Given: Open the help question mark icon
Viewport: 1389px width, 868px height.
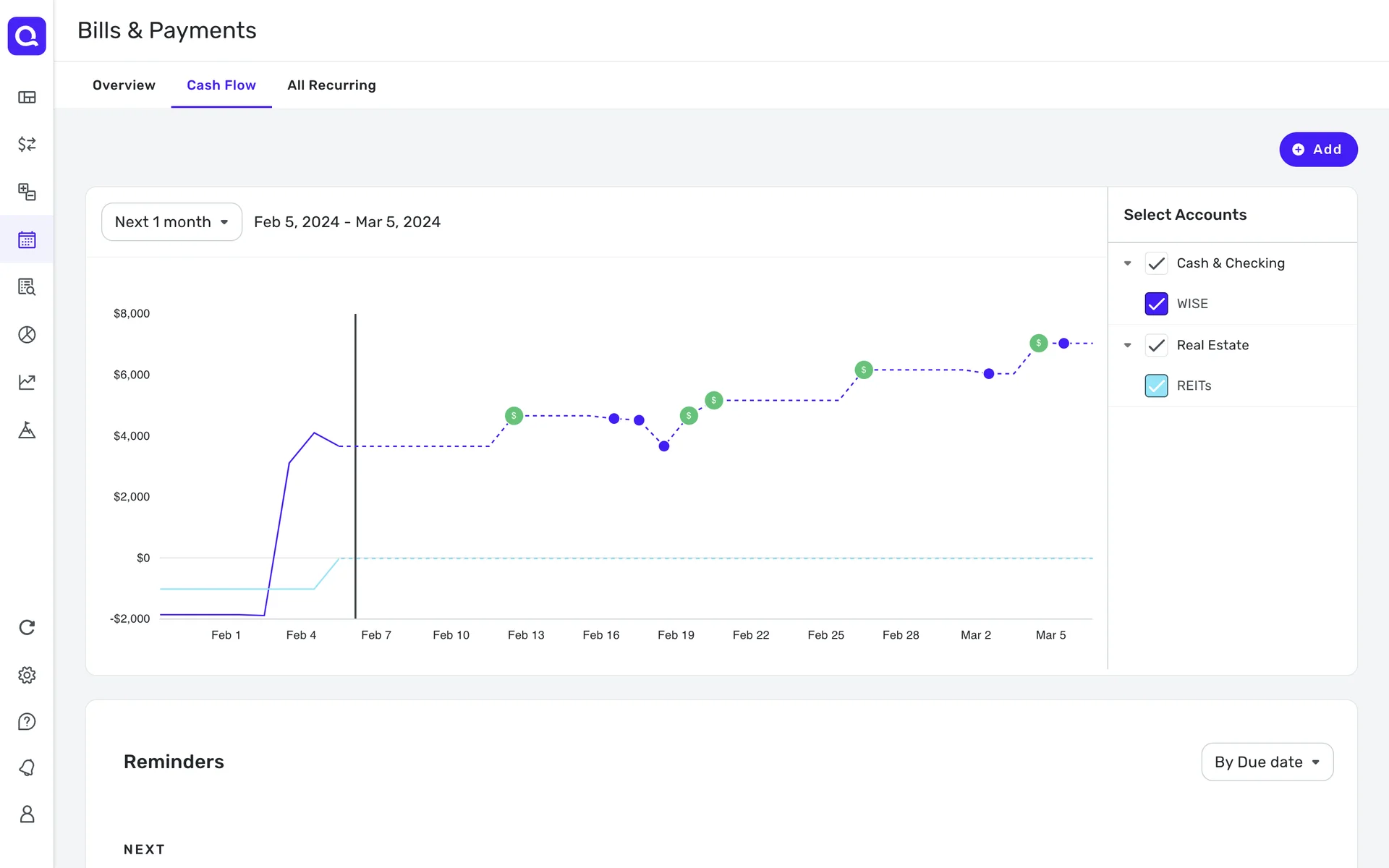Looking at the screenshot, I should pyautogui.click(x=27, y=722).
